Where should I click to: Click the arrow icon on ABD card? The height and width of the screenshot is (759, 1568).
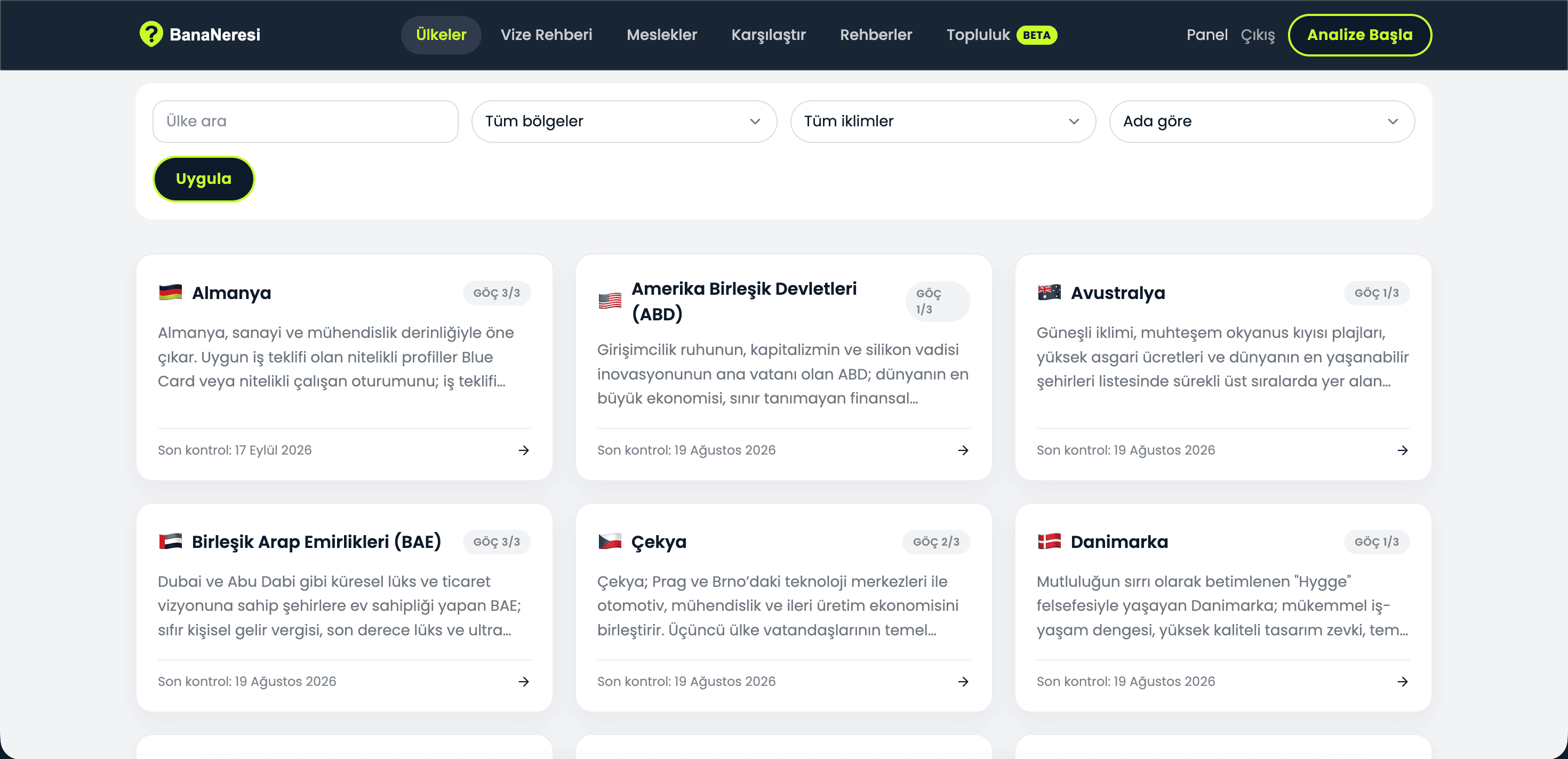click(963, 450)
